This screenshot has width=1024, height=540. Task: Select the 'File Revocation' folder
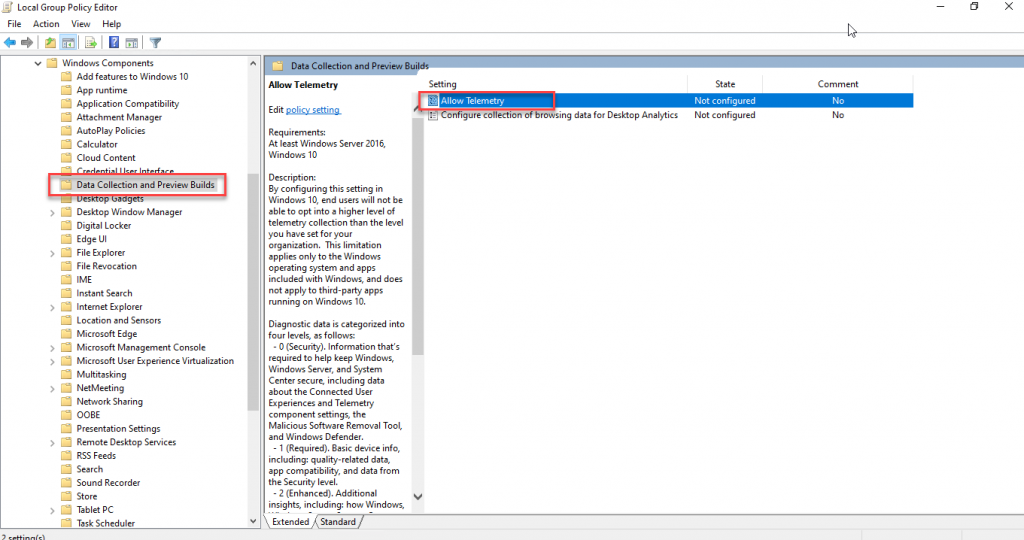(106, 266)
